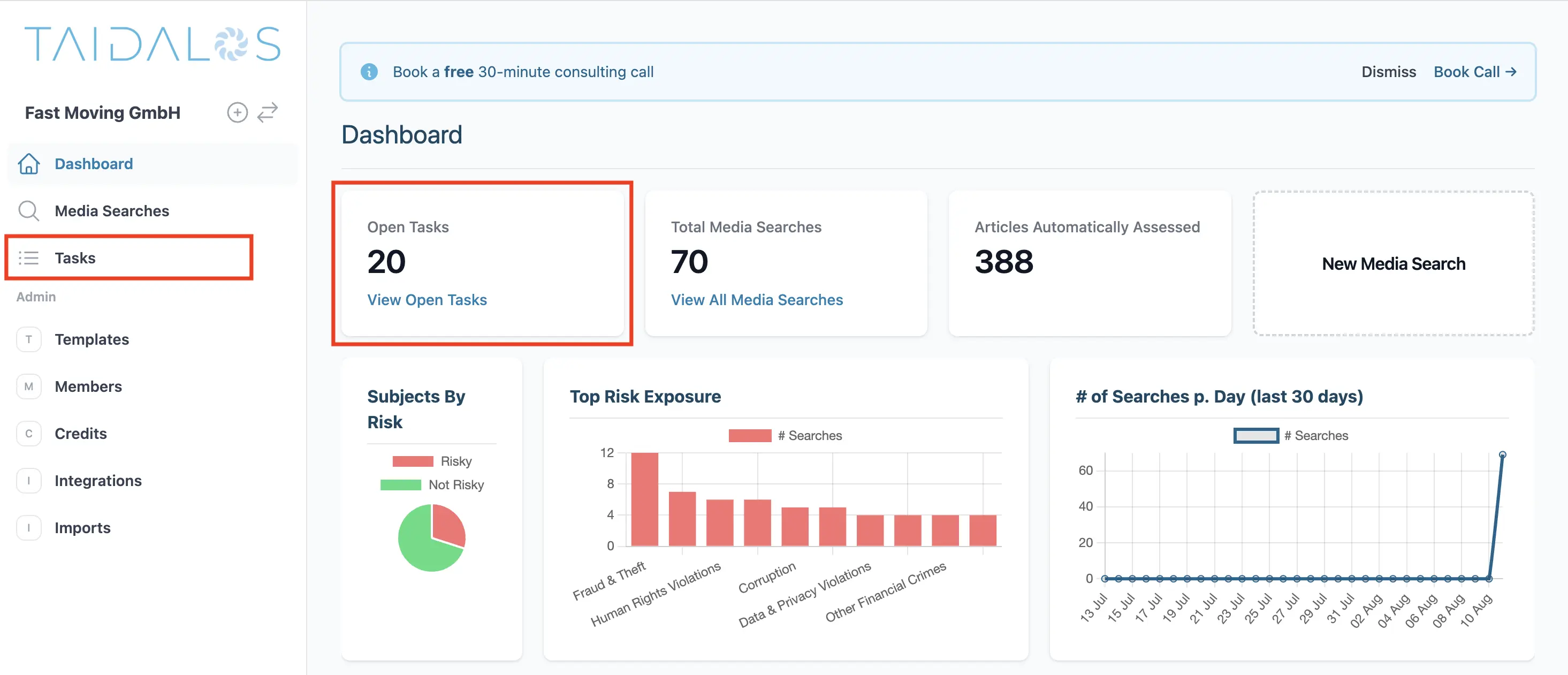
Task: Click the Dashboard home icon
Action: (28, 164)
